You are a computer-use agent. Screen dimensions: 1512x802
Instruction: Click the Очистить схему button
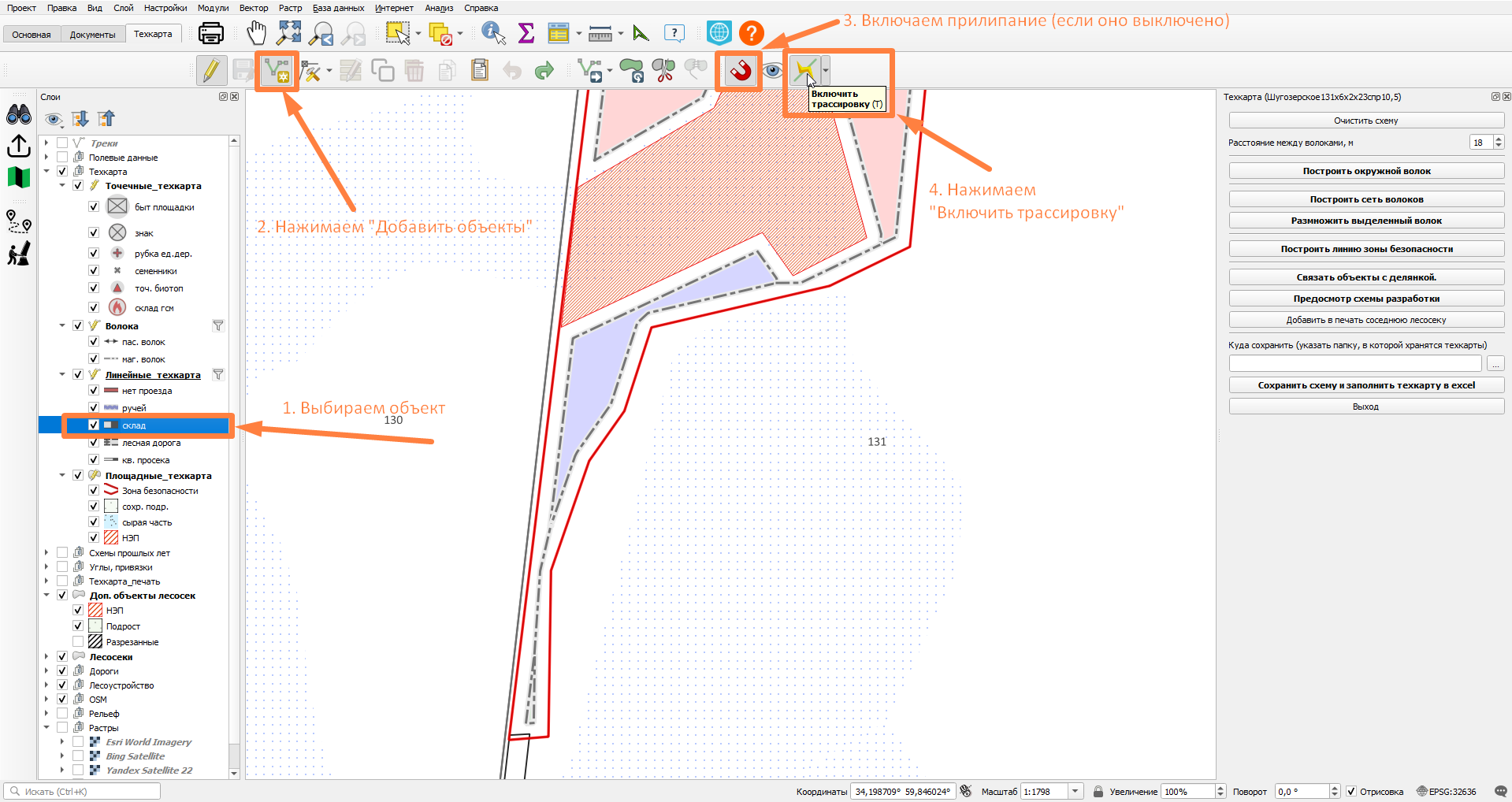1366,121
